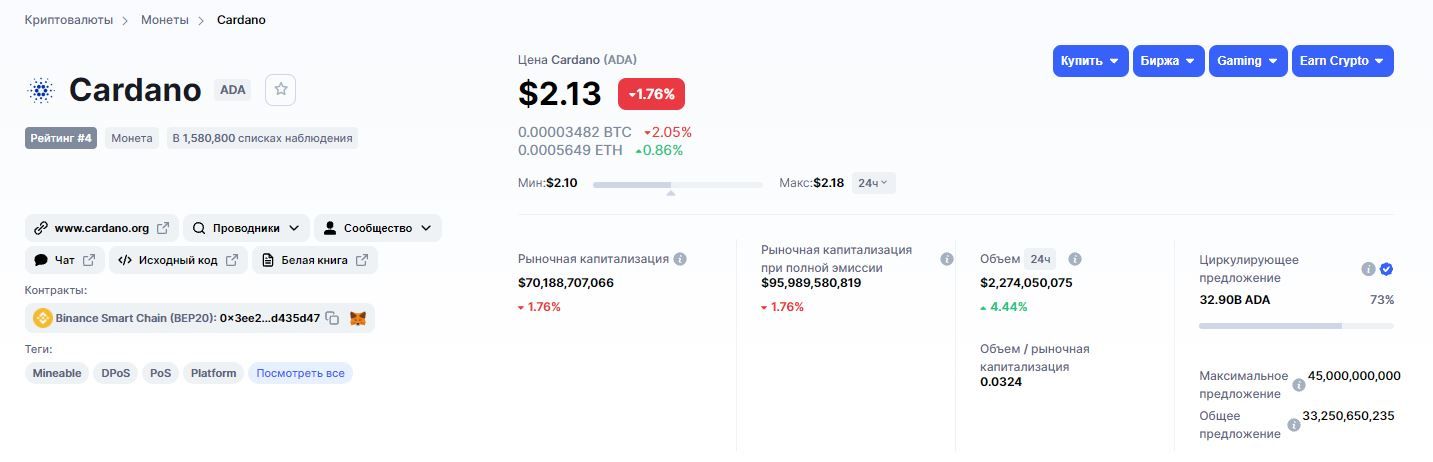Change the 24ч min/max time range

(874, 183)
